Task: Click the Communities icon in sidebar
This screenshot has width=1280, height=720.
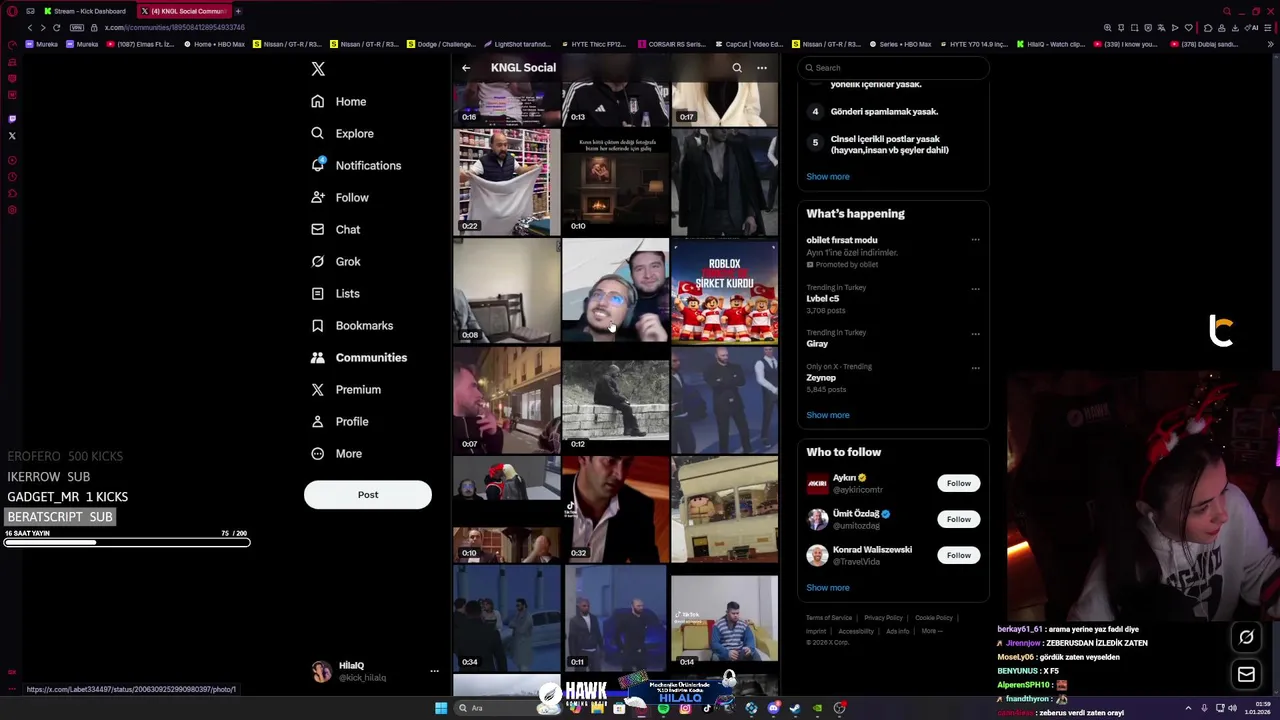Action: [x=318, y=357]
